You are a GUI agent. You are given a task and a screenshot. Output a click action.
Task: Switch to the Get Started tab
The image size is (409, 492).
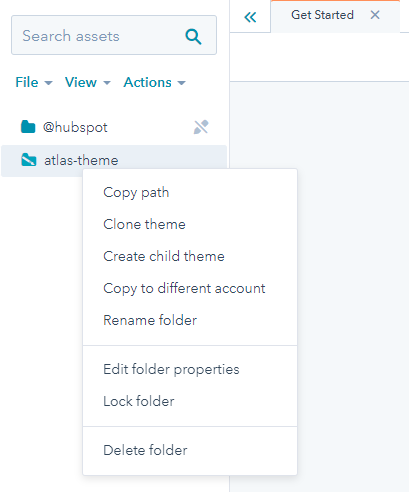click(322, 15)
